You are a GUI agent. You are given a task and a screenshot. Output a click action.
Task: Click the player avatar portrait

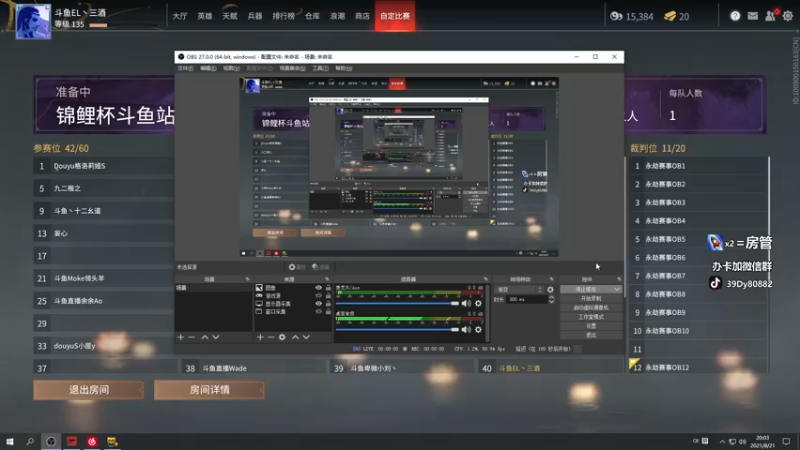coord(33,21)
